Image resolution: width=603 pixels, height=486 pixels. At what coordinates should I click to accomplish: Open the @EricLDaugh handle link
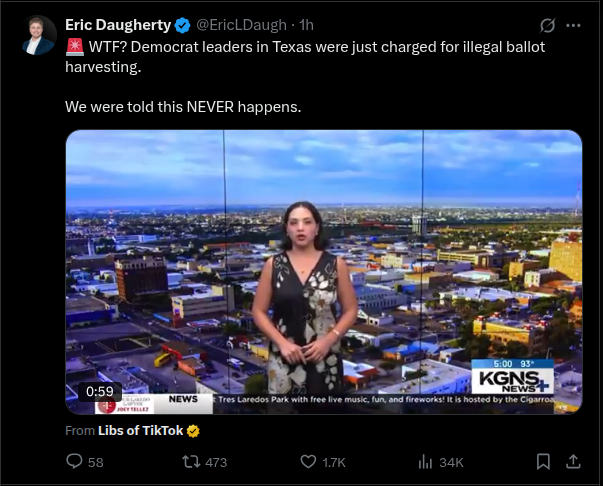click(x=242, y=25)
